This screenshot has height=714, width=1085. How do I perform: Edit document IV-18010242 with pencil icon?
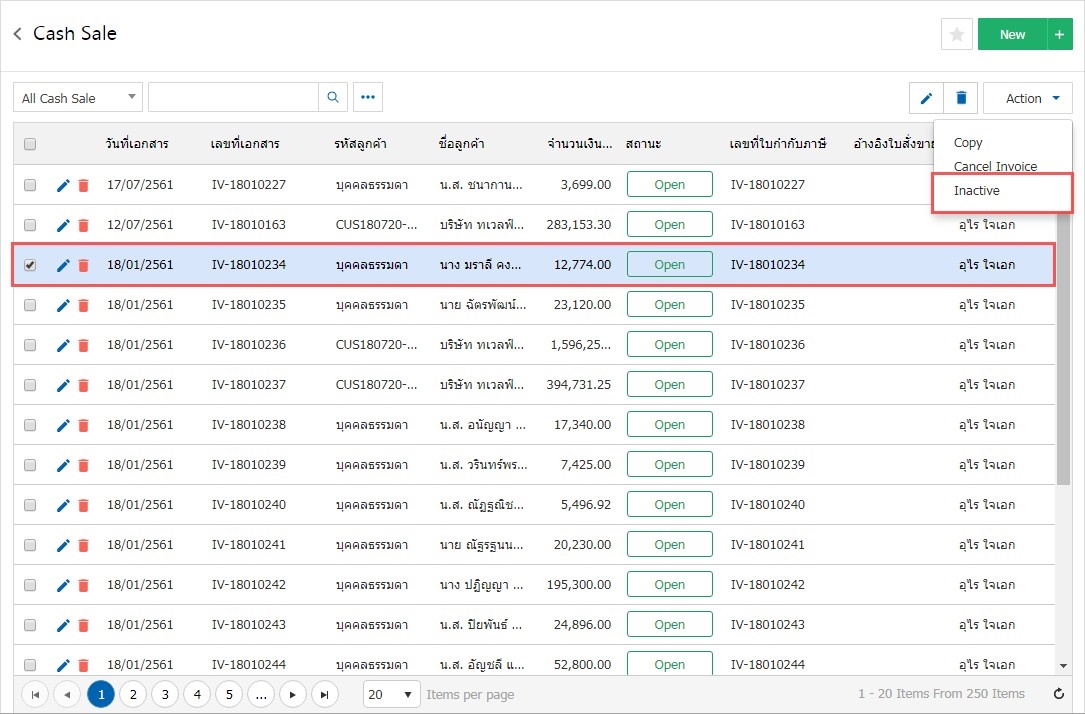[x=63, y=585]
